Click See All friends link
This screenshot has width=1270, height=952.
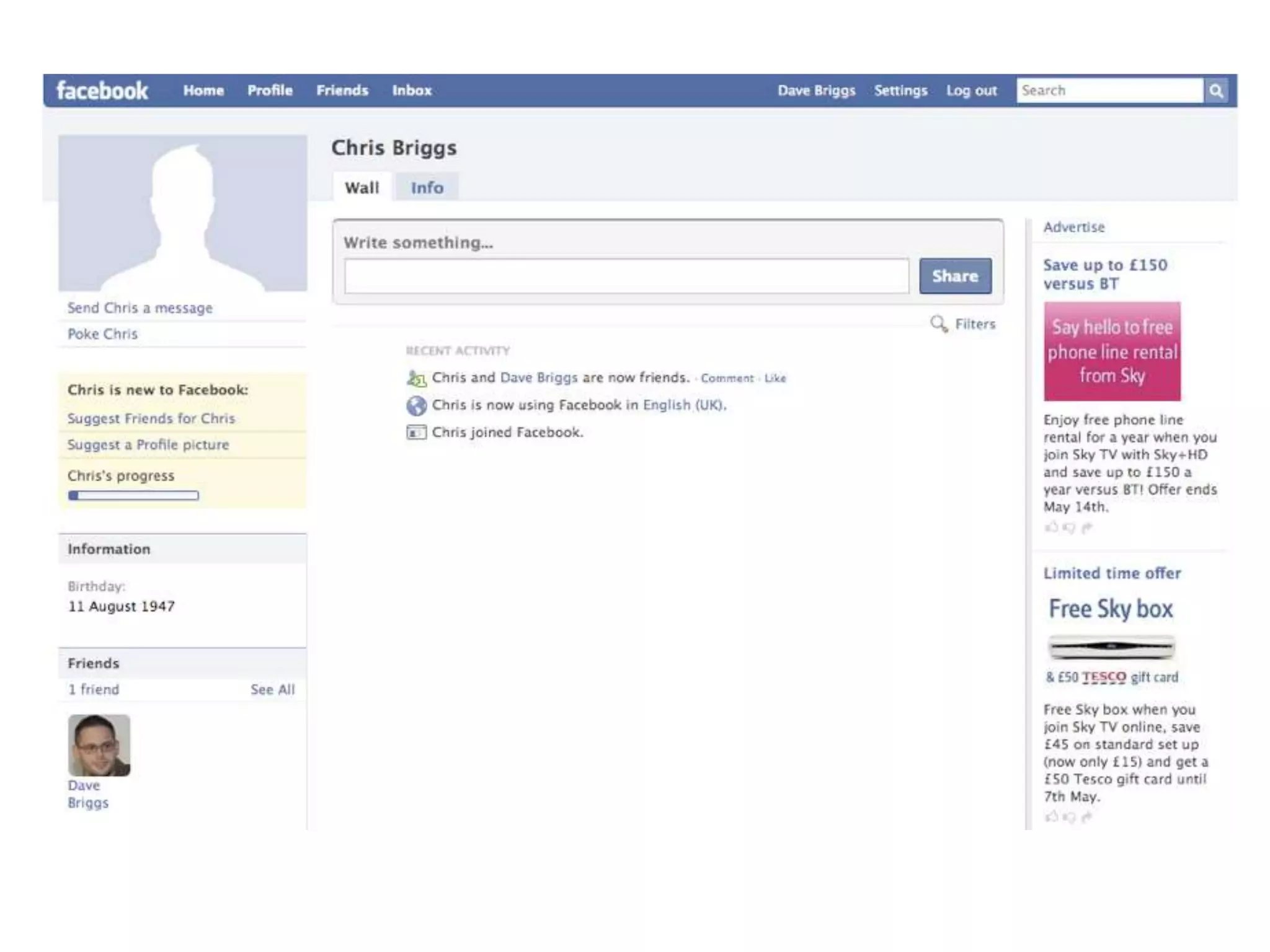point(272,689)
